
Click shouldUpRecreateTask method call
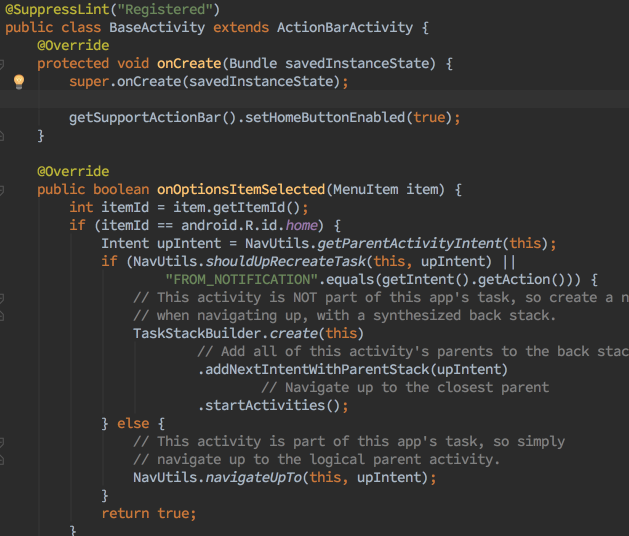[x=286, y=262]
